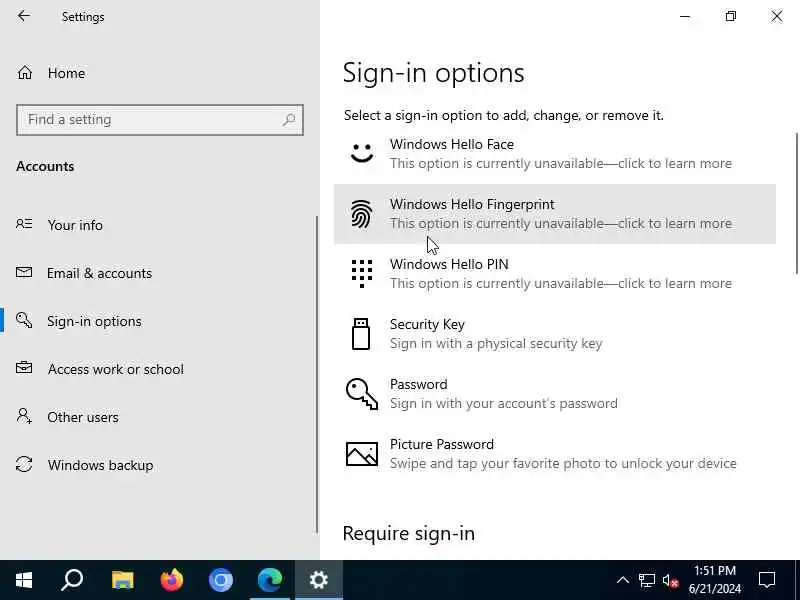800x600 pixels.
Task: Click the Picture Password image icon
Action: point(362,454)
